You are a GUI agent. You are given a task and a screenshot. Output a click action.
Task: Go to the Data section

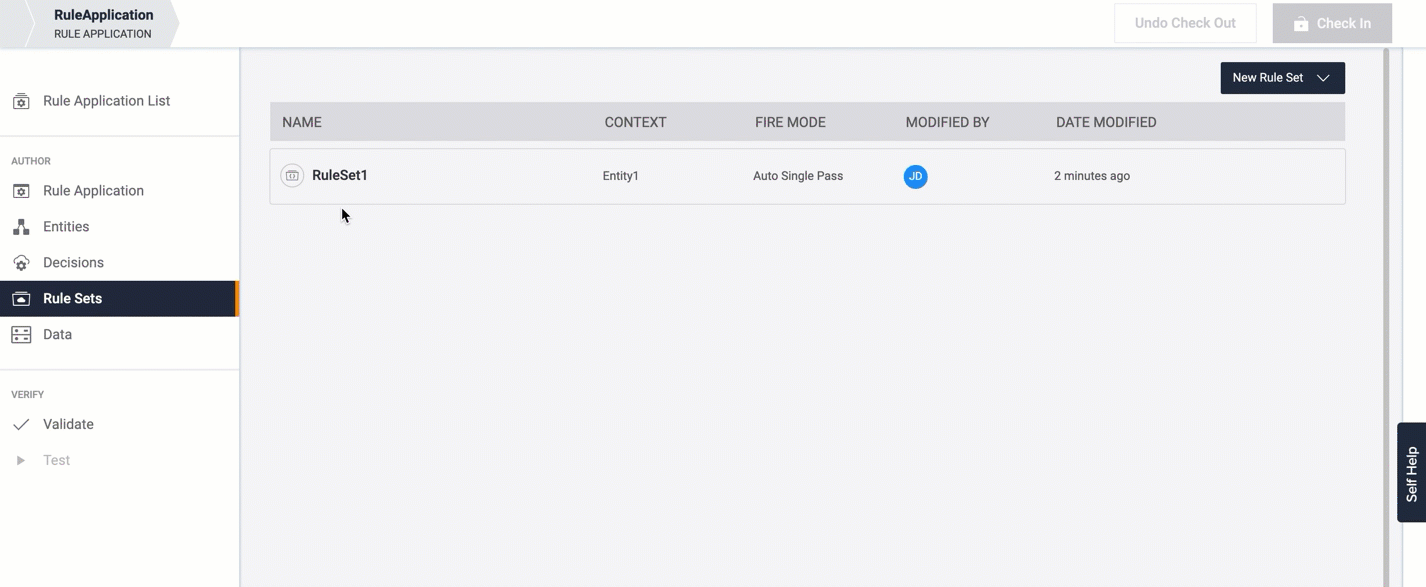pos(57,335)
